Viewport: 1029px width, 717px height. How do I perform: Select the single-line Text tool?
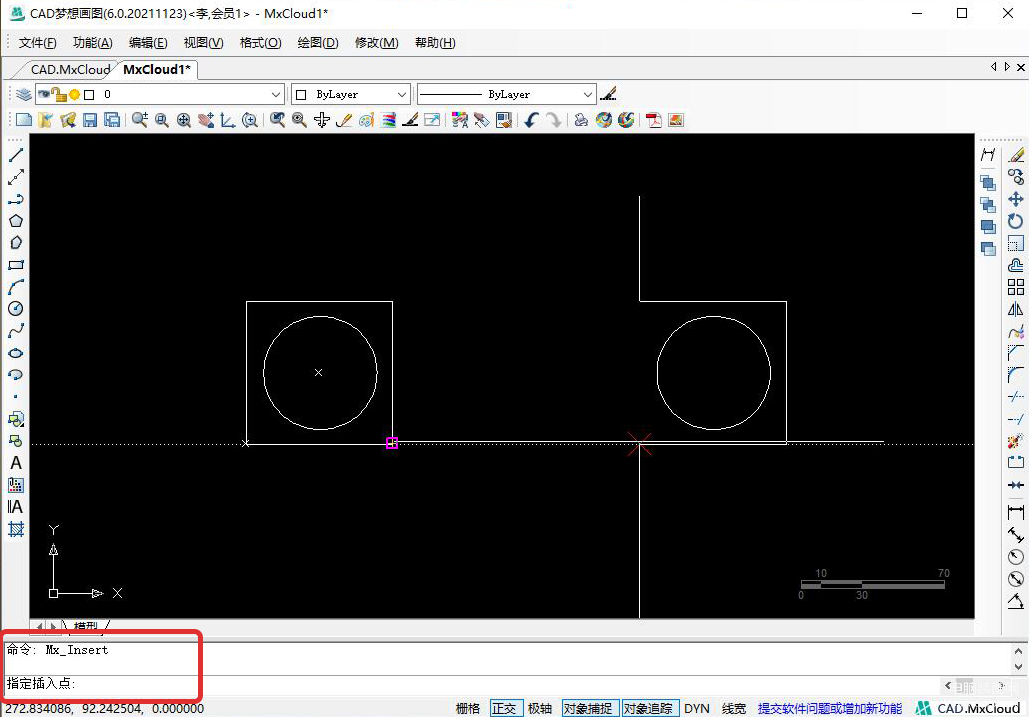16,463
